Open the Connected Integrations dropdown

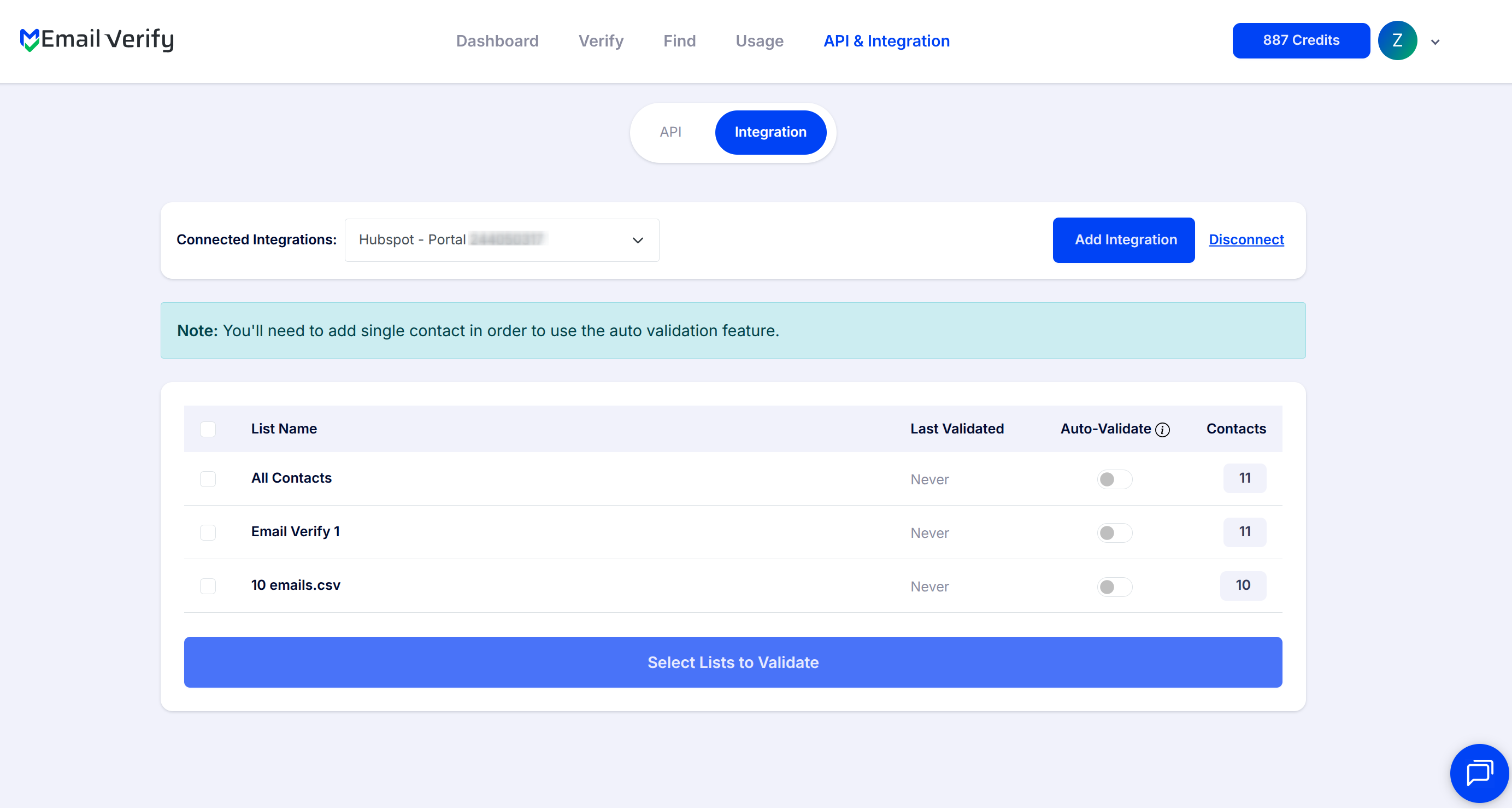[x=502, y=240]
